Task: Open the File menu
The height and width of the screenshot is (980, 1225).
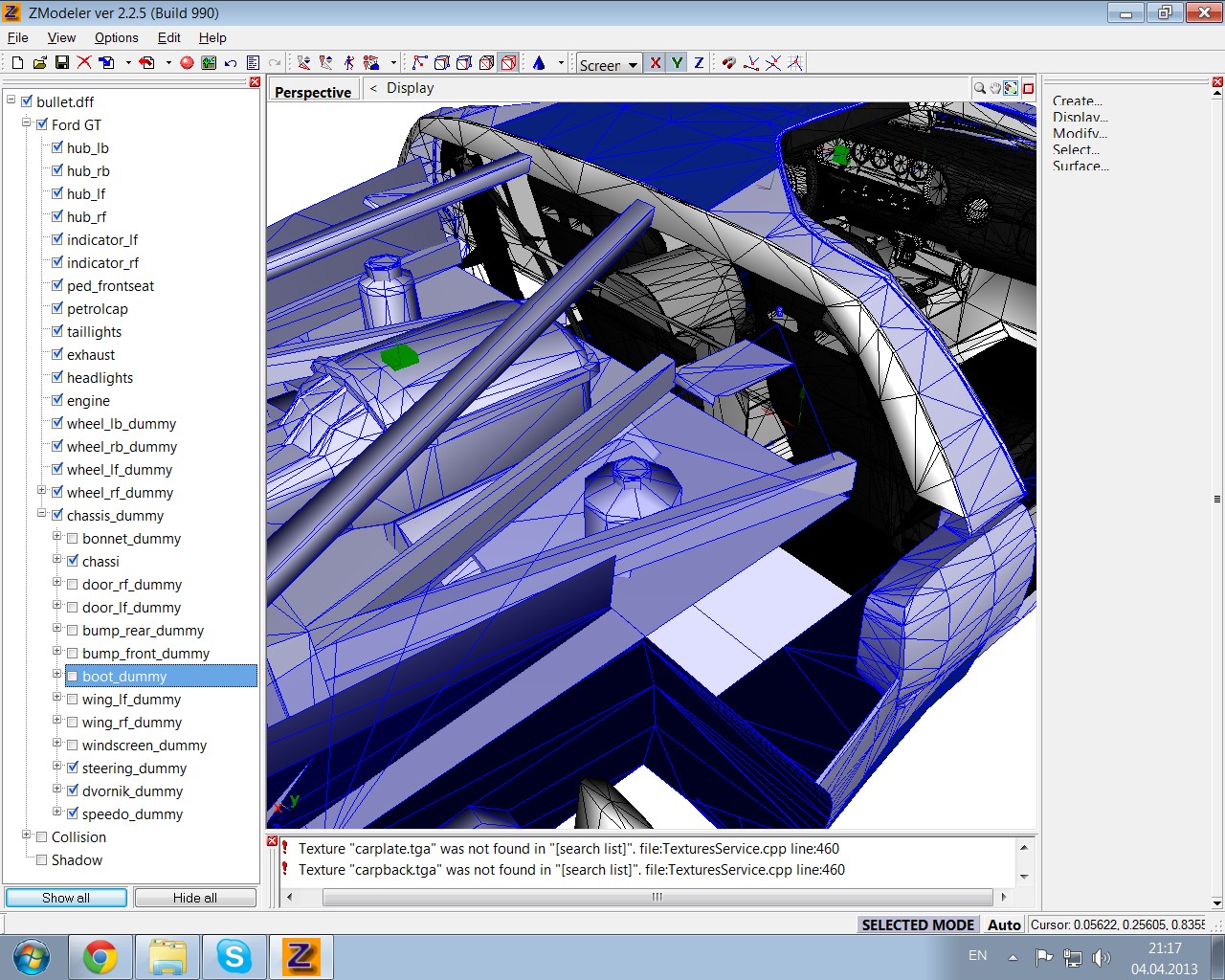Action: [18, 37]
